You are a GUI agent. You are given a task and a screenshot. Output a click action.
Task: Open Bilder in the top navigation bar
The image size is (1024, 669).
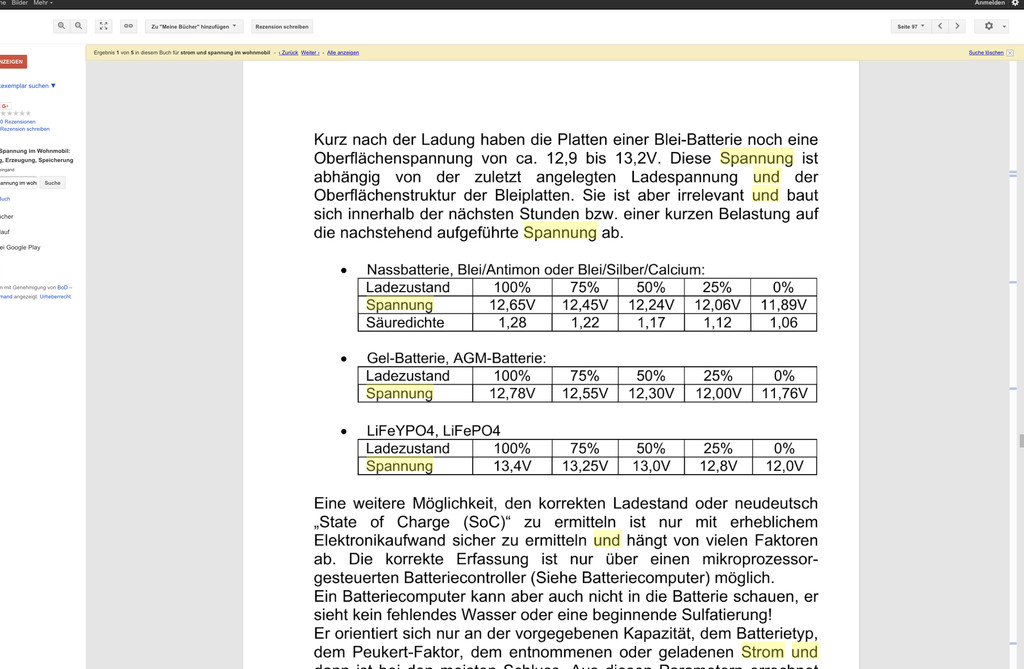coord(20,3)
